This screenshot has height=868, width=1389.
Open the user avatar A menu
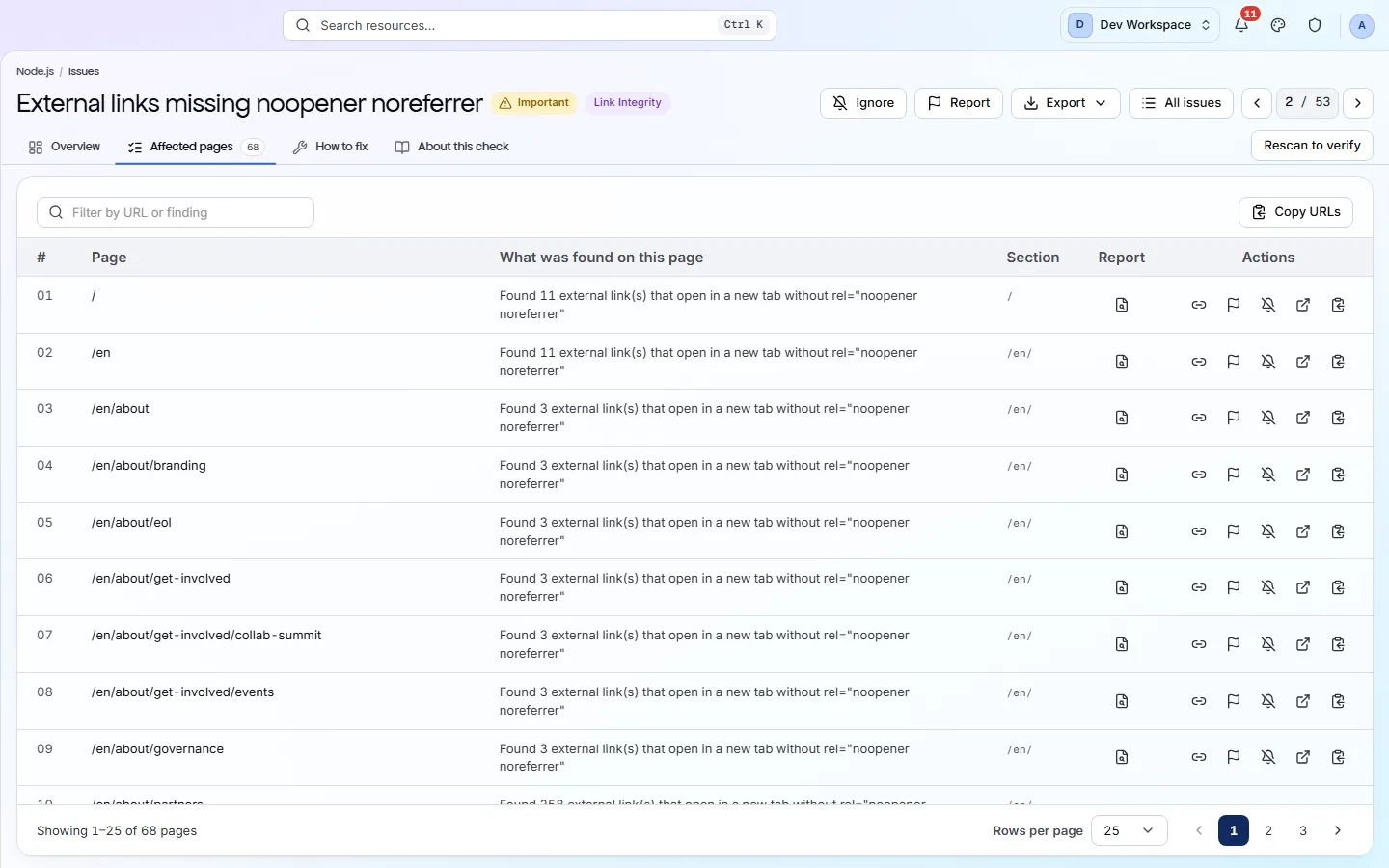click(1361, 26)
